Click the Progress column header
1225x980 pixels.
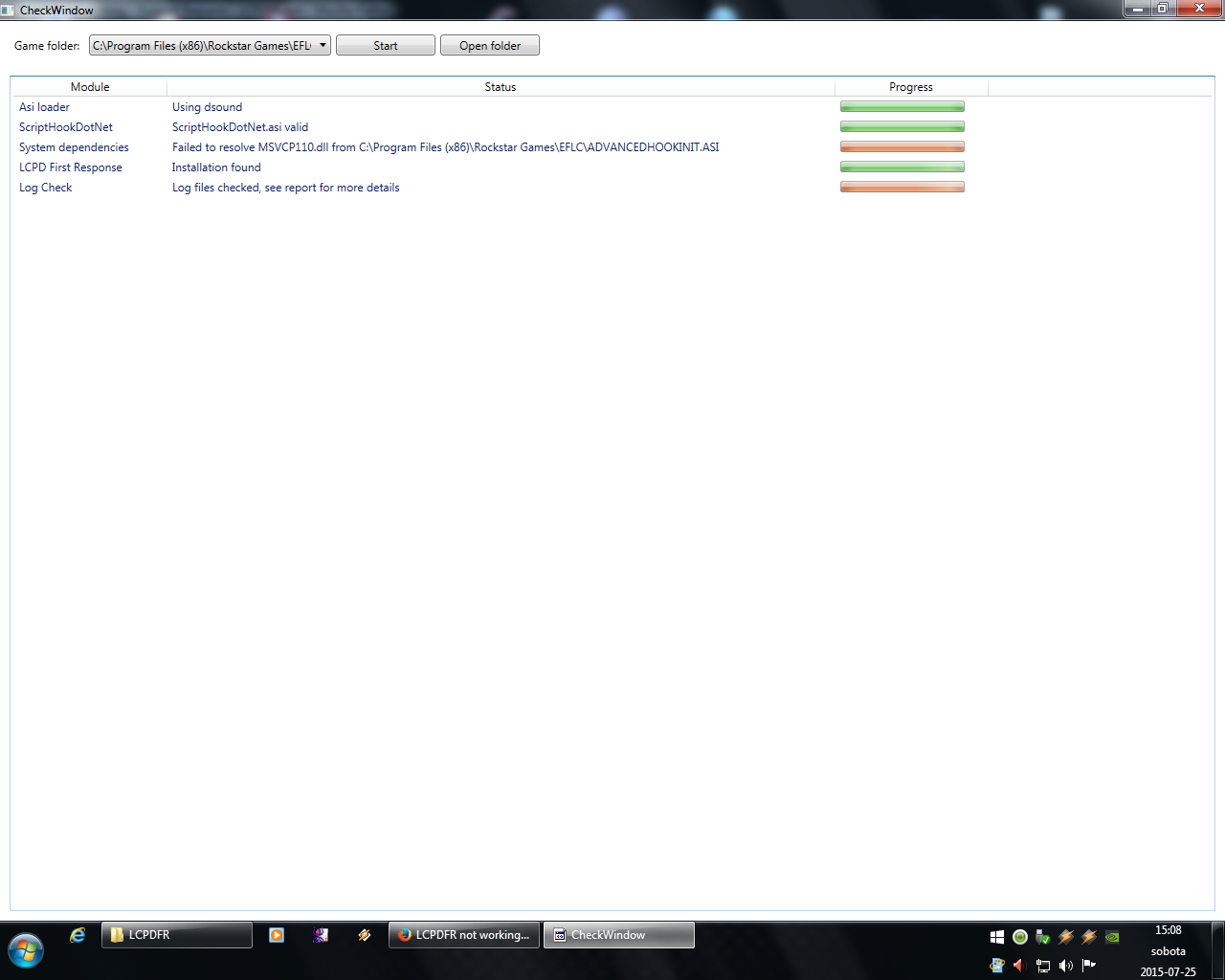click(x=911, y=86)
